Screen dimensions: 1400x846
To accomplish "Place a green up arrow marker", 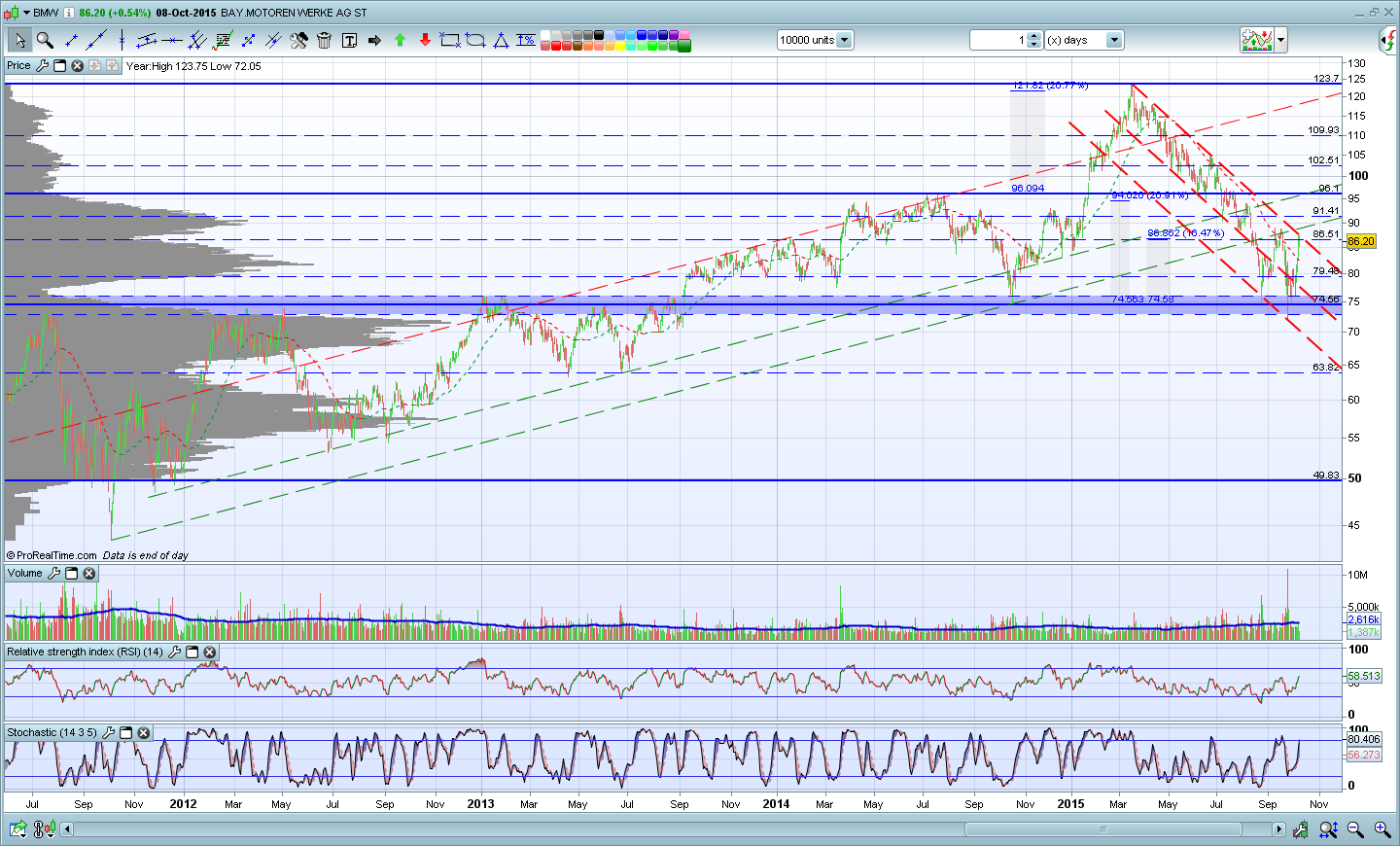I will coord(400,40).
